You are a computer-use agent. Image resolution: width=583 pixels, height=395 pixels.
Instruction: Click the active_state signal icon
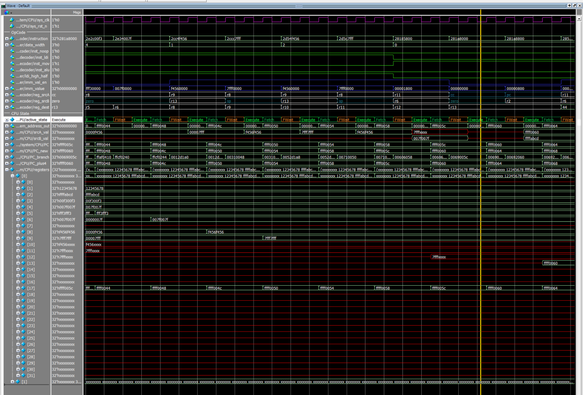click(12, 120)
